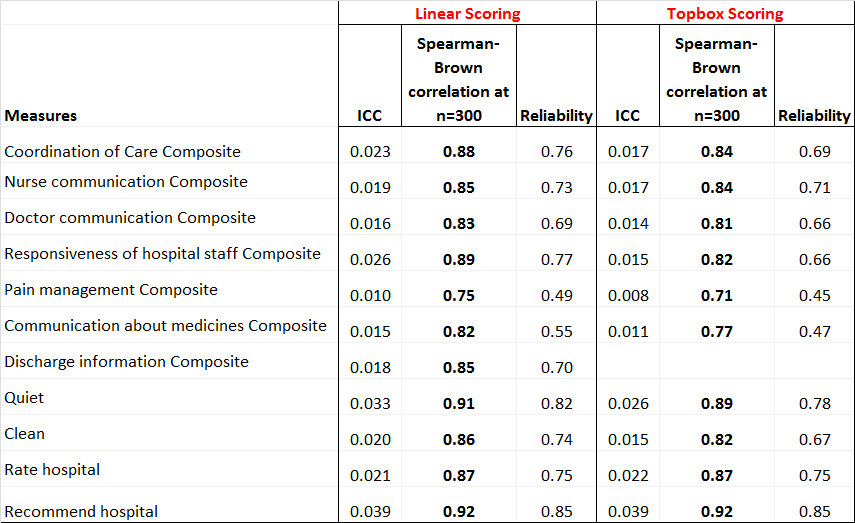855x523 pixels.
Task: Select the Measures column header
Action: point(41,115)
